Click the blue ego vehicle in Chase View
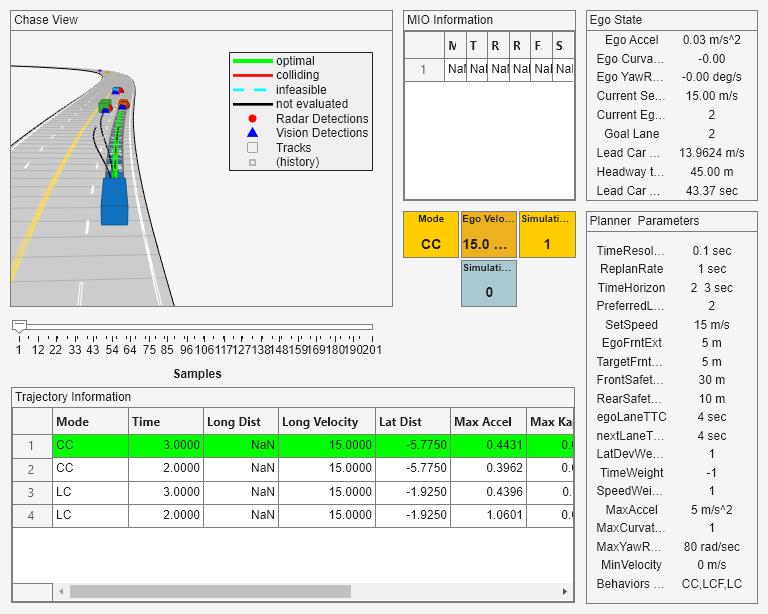This screenshot has height=614, width=768. (115, 202)
